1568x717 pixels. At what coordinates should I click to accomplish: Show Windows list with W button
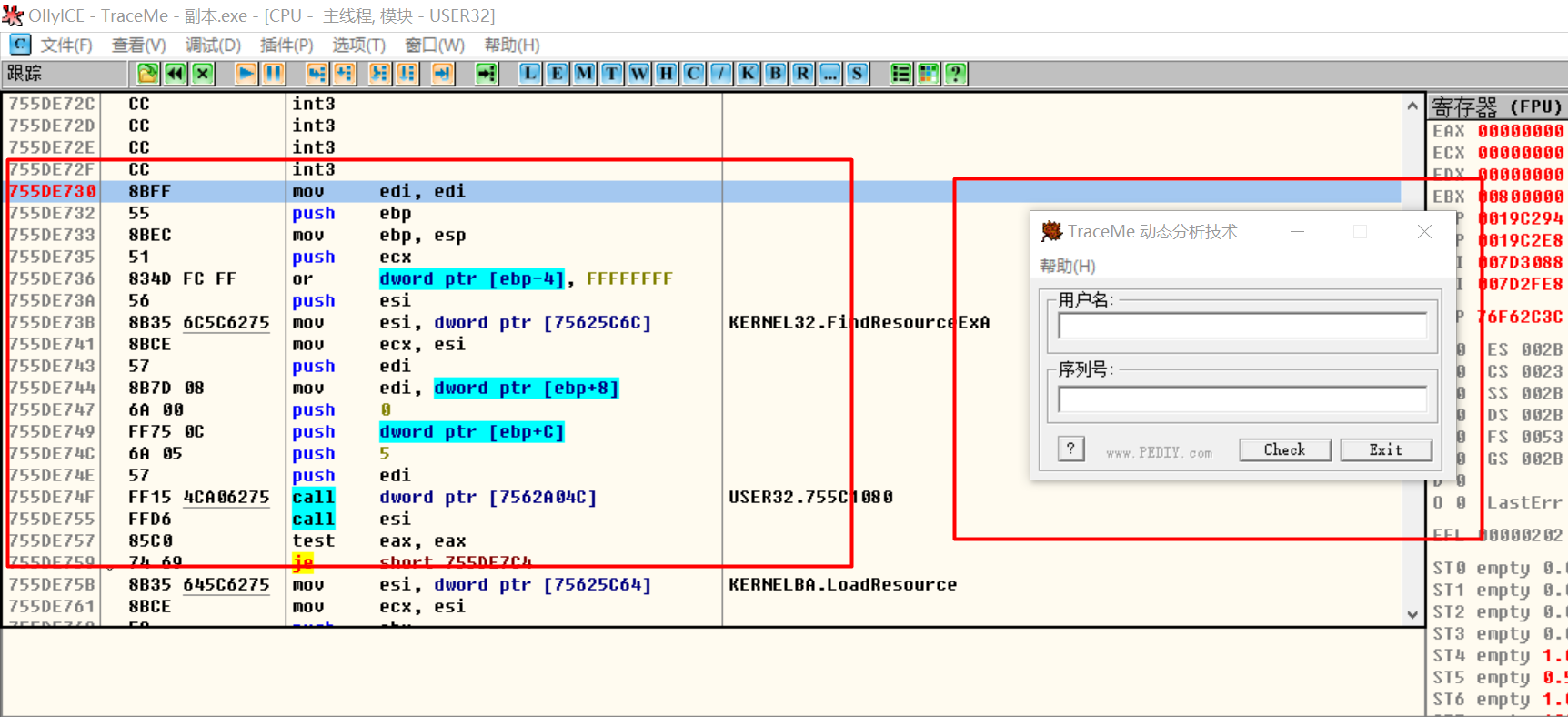(x=639, y=74)
